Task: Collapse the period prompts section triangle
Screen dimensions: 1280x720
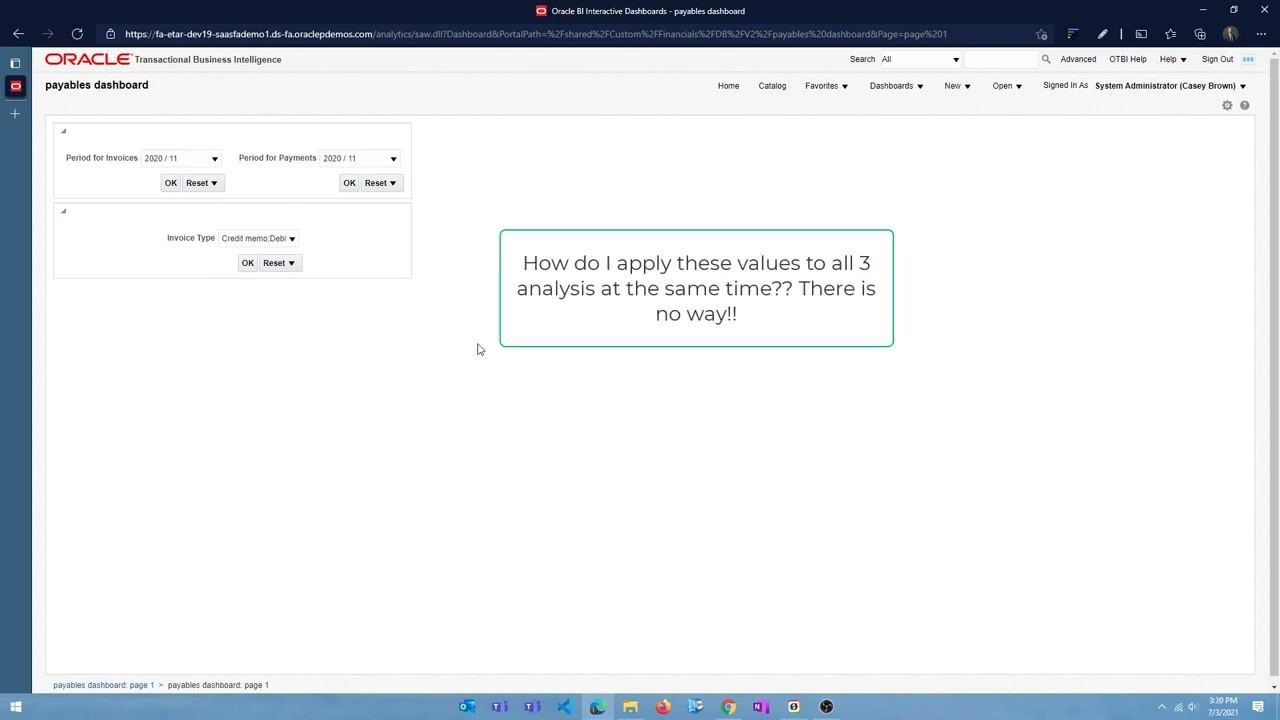Action: 63,131
